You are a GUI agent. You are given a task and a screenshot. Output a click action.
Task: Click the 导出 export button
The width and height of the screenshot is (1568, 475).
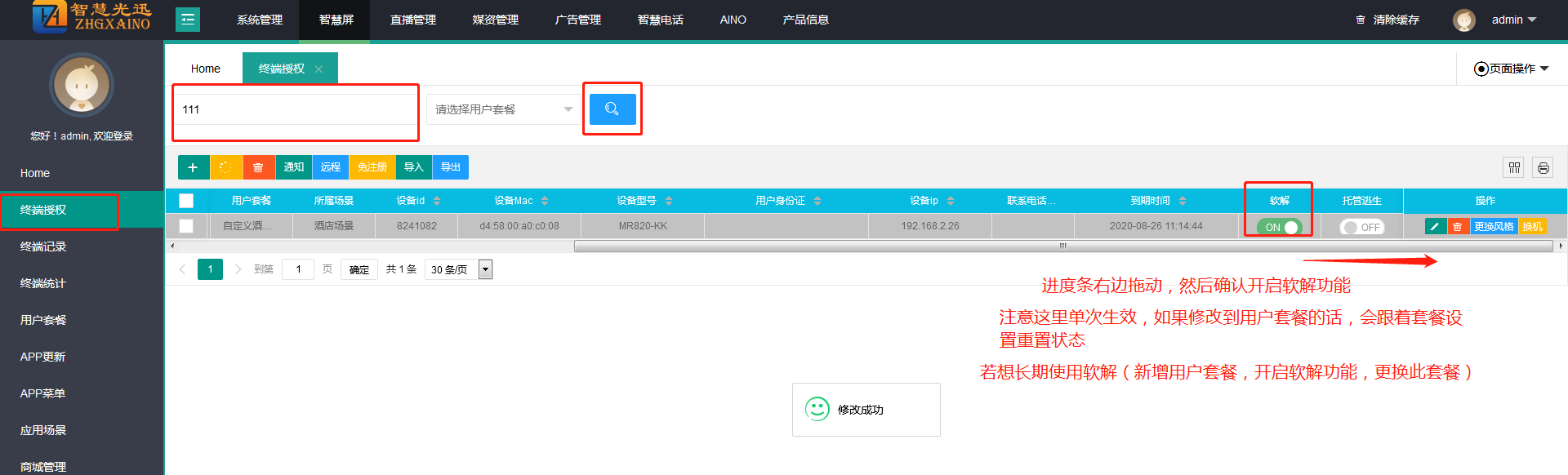(x=450, y=167)
